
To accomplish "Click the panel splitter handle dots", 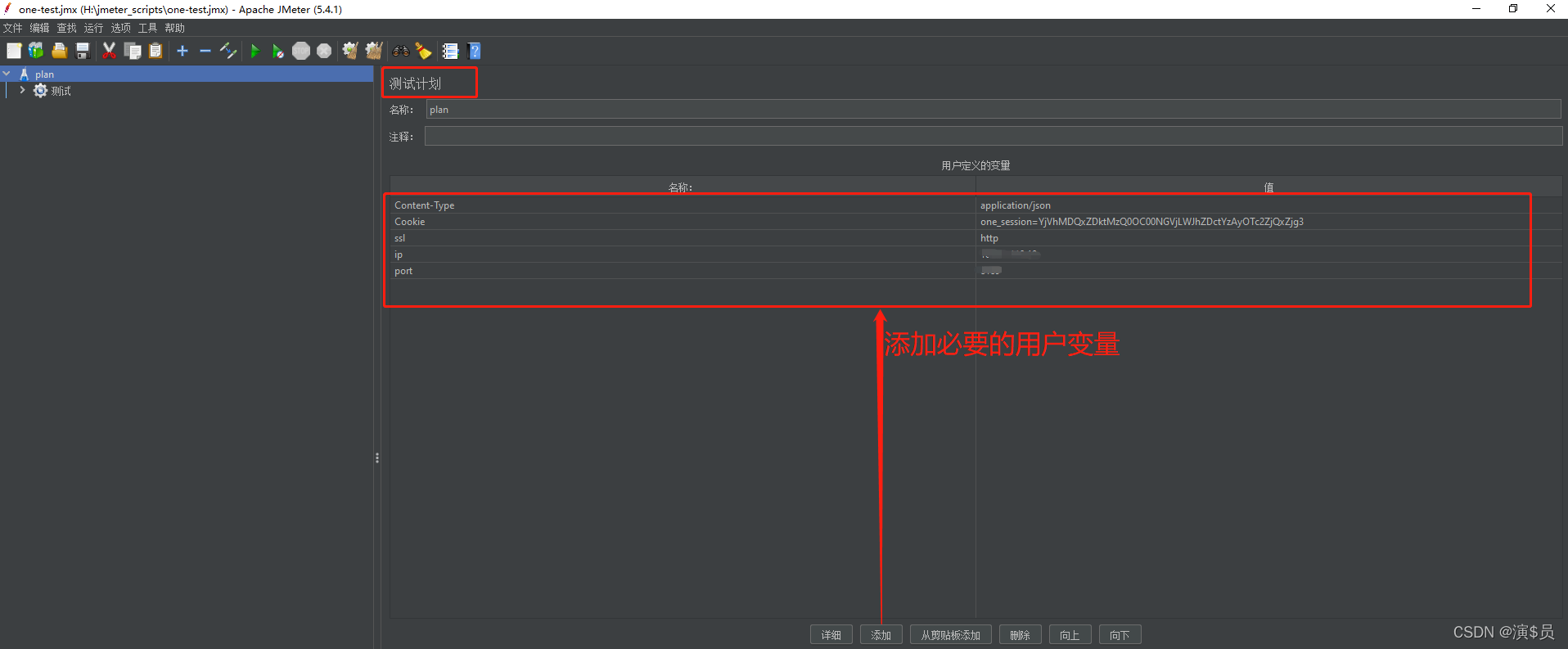I will point(376,458).
